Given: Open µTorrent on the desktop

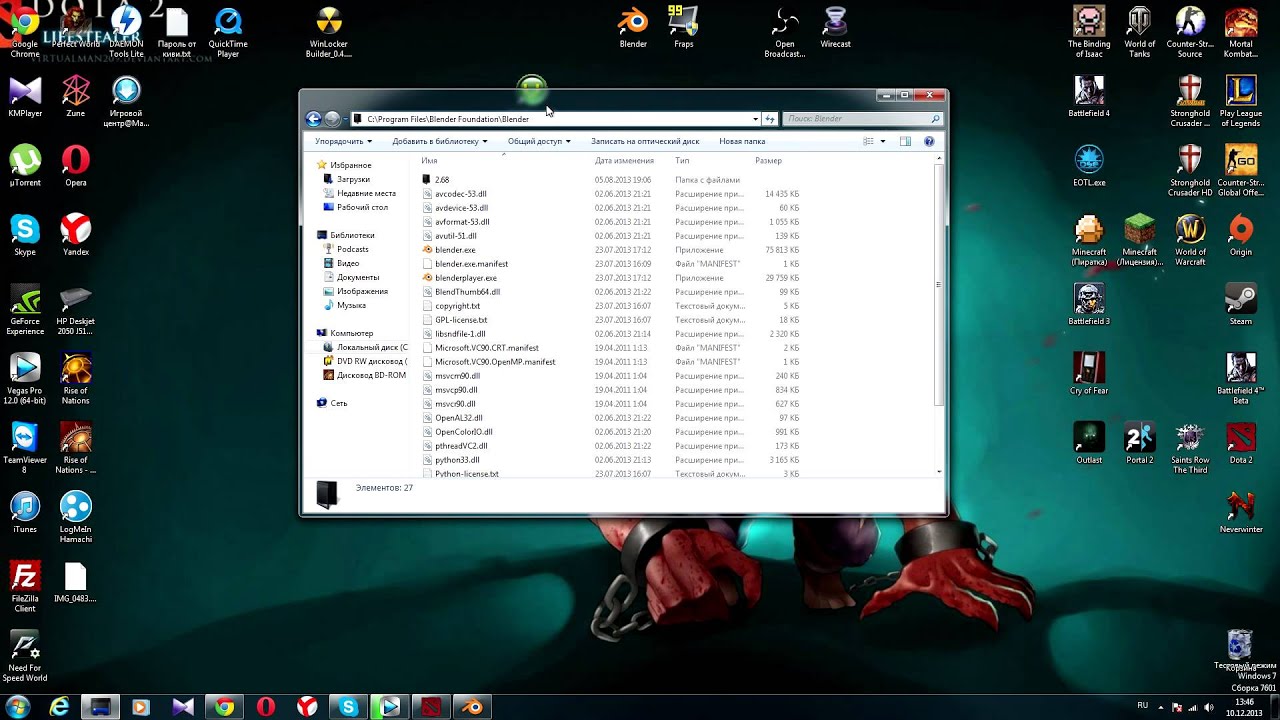Looking at the screenshot, I should click(25, 166).
